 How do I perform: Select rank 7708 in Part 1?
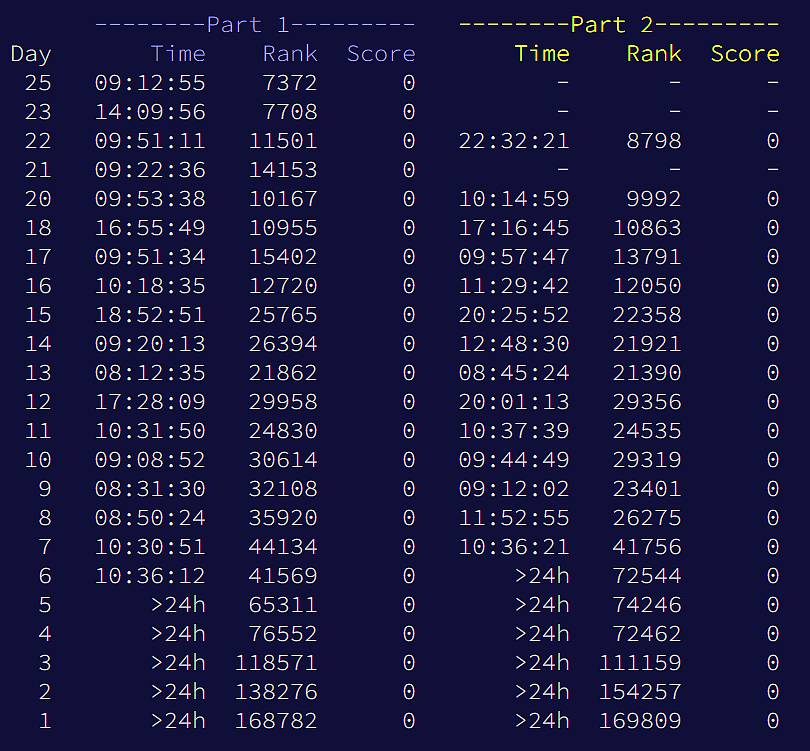pyautogui.click(x=290, y=112)
